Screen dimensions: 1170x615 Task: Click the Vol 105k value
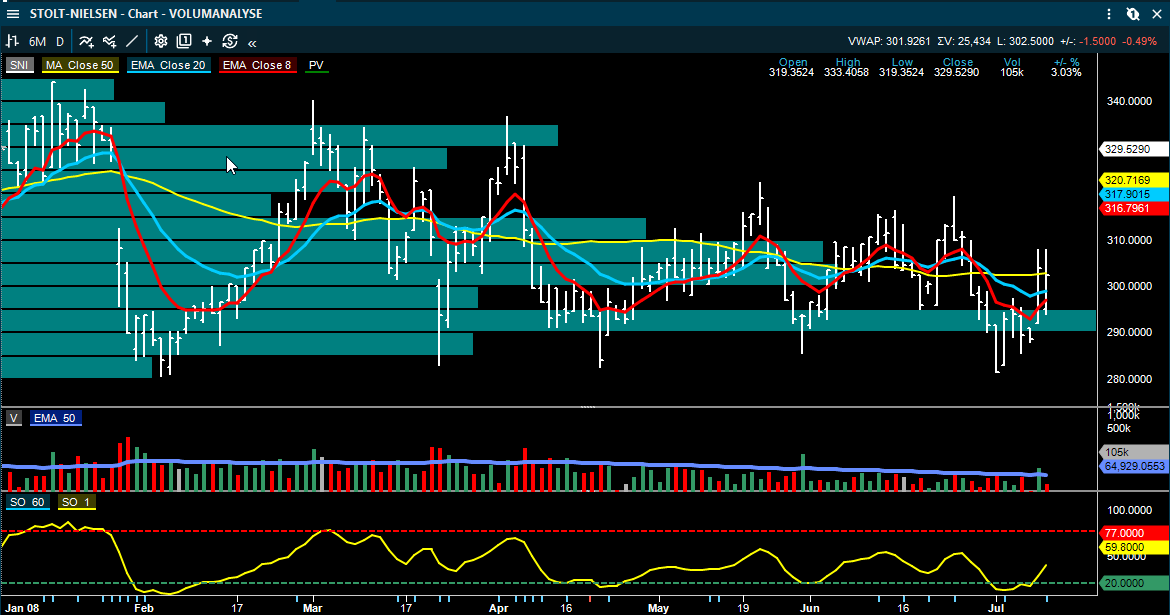pos(1012,72)
